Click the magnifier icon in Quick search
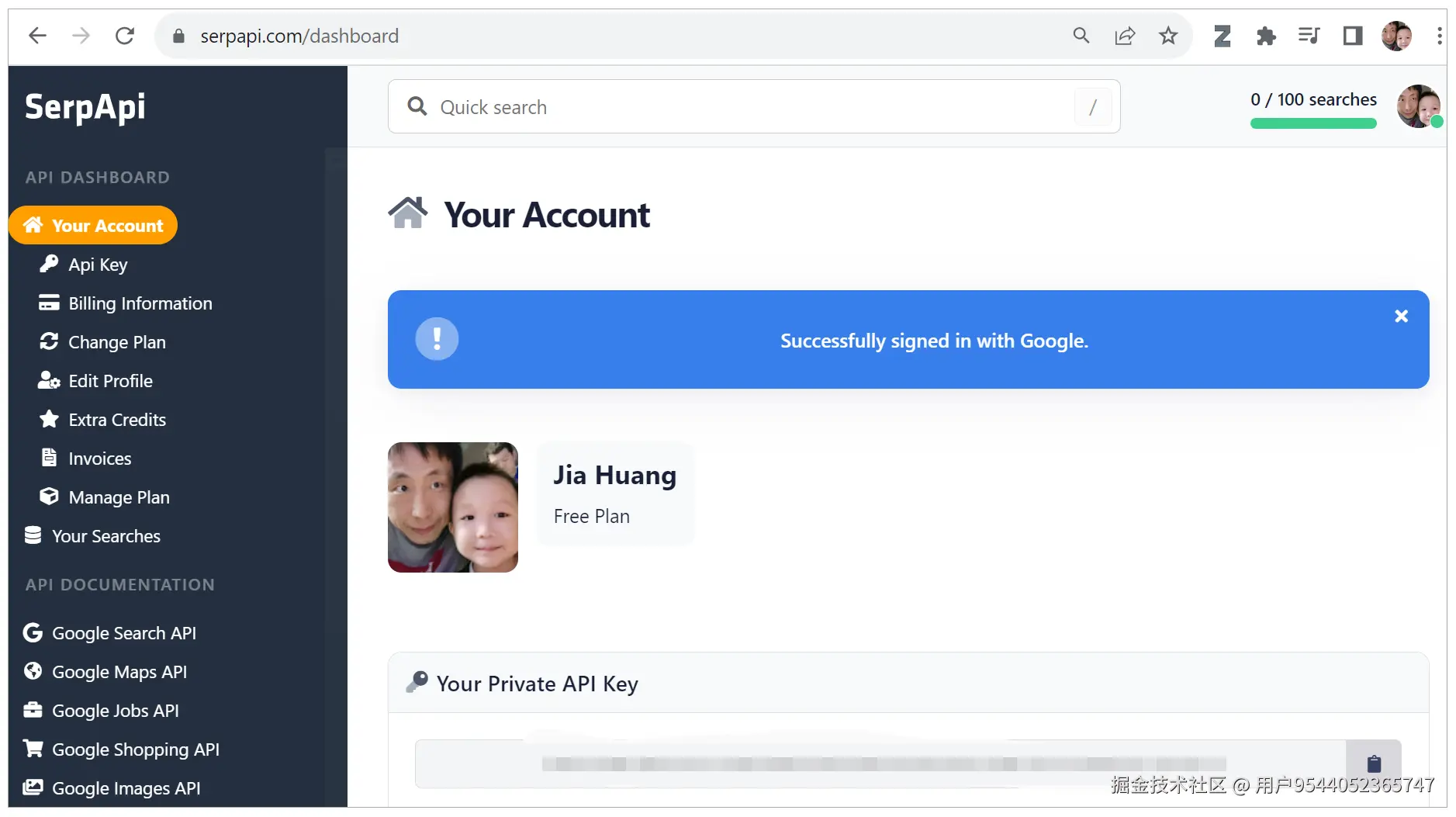 [x=417, y=106]
